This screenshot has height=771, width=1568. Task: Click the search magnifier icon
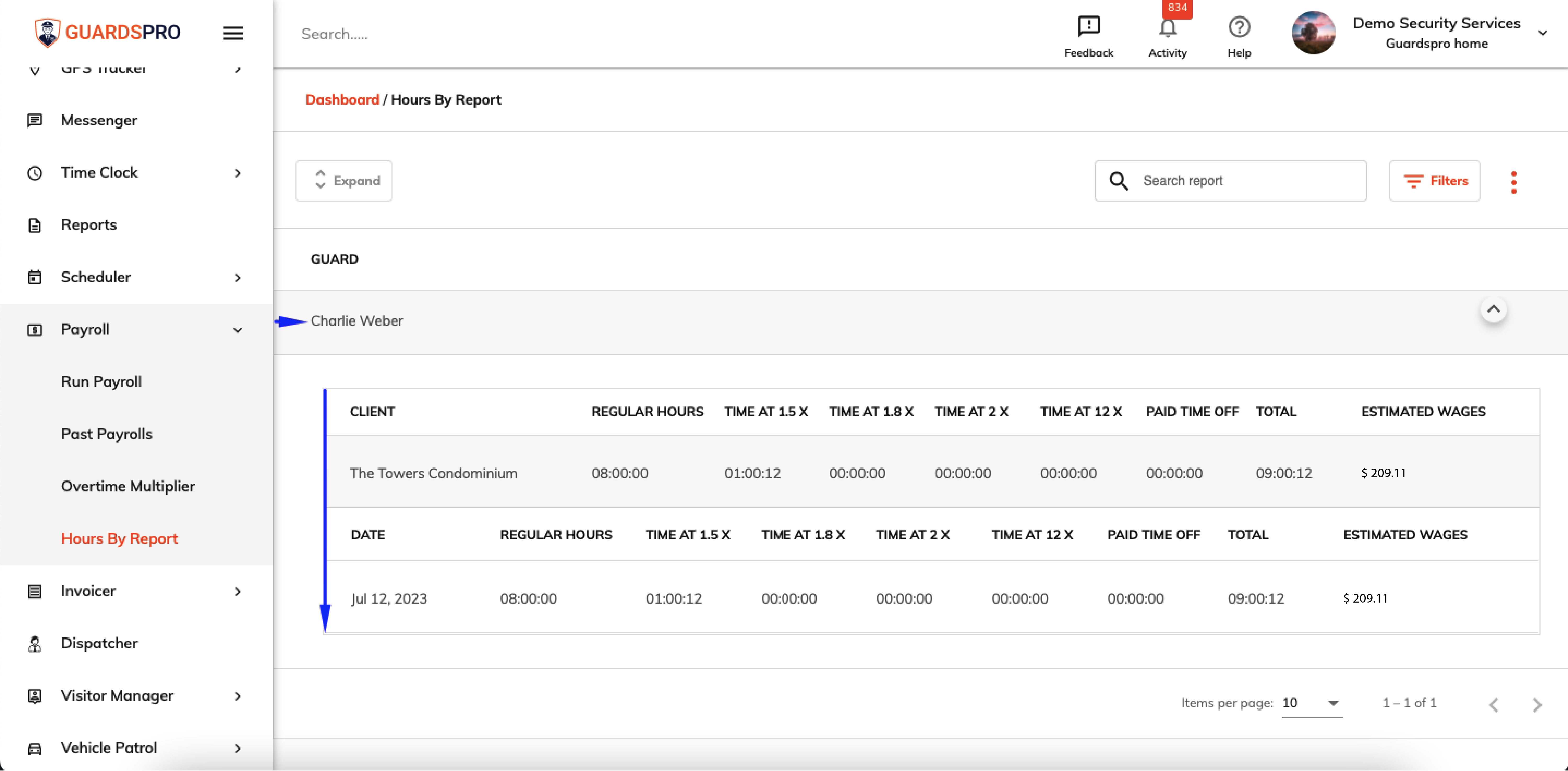pos(1118,181)
